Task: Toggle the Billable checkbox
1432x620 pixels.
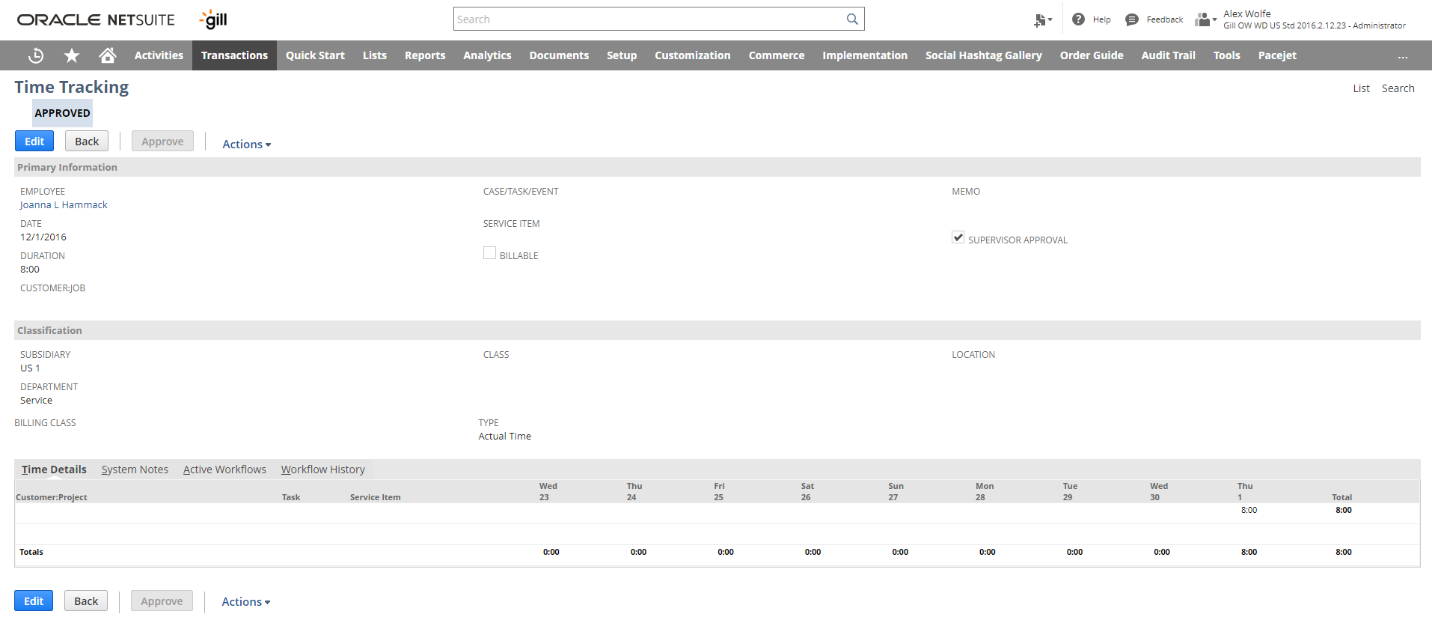Action: pyautogui.click(x=489, y=254)
